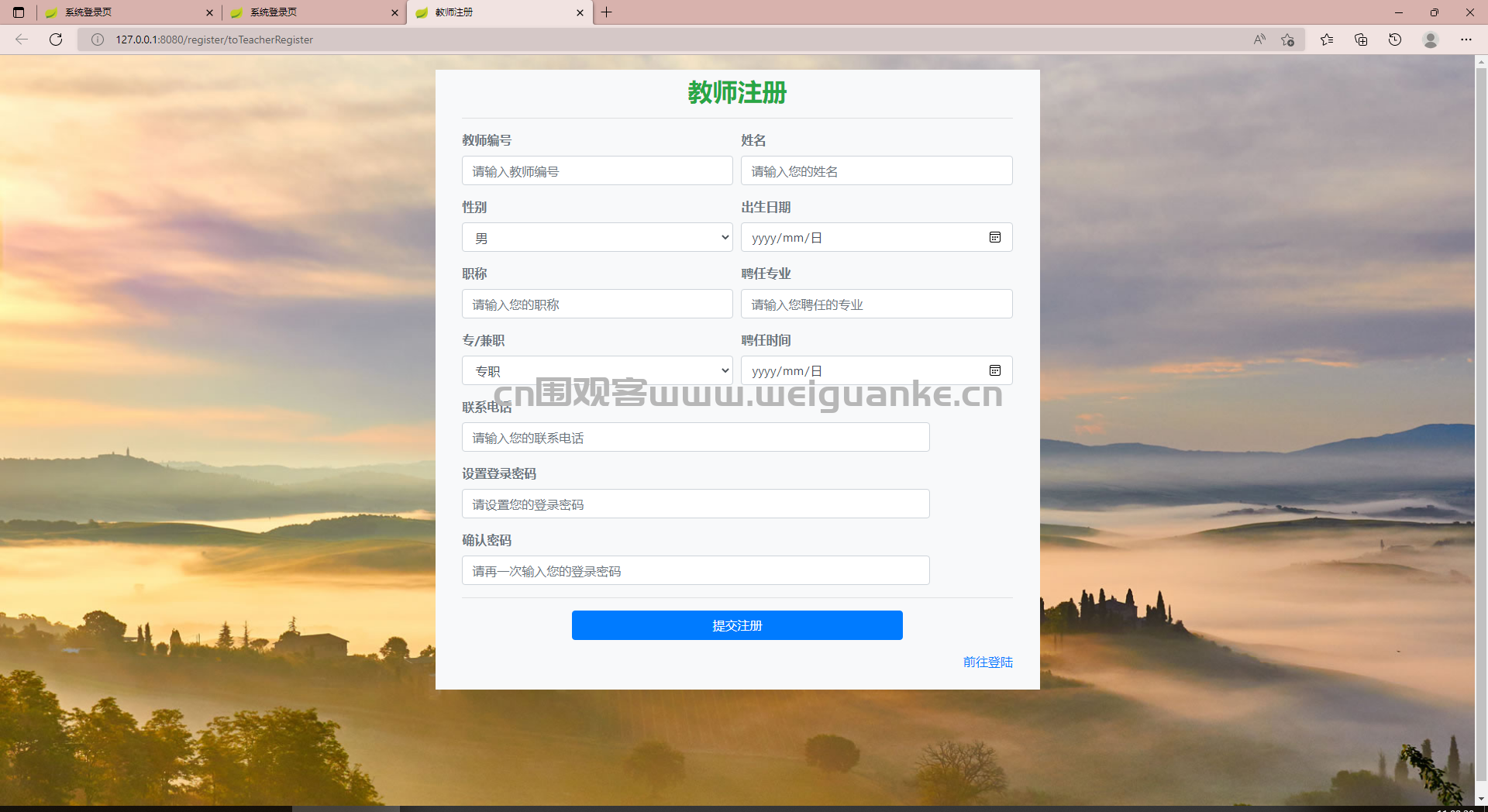Viewport: 1488px width, 812px height.
Task: Focus the 教师编号 input field
Action: (x=598, y=170)
